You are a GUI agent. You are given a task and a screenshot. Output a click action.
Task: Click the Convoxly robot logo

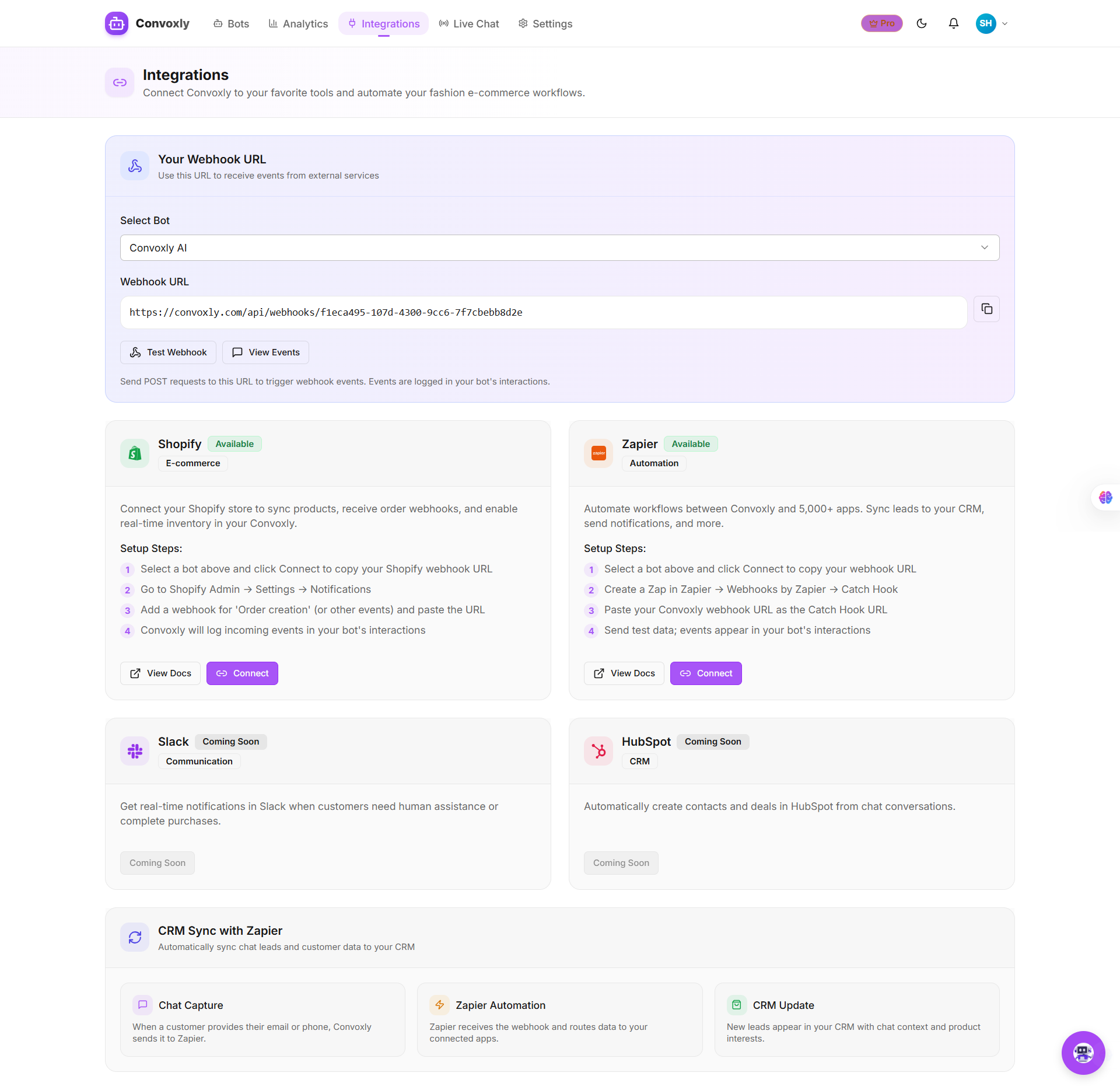117,23
